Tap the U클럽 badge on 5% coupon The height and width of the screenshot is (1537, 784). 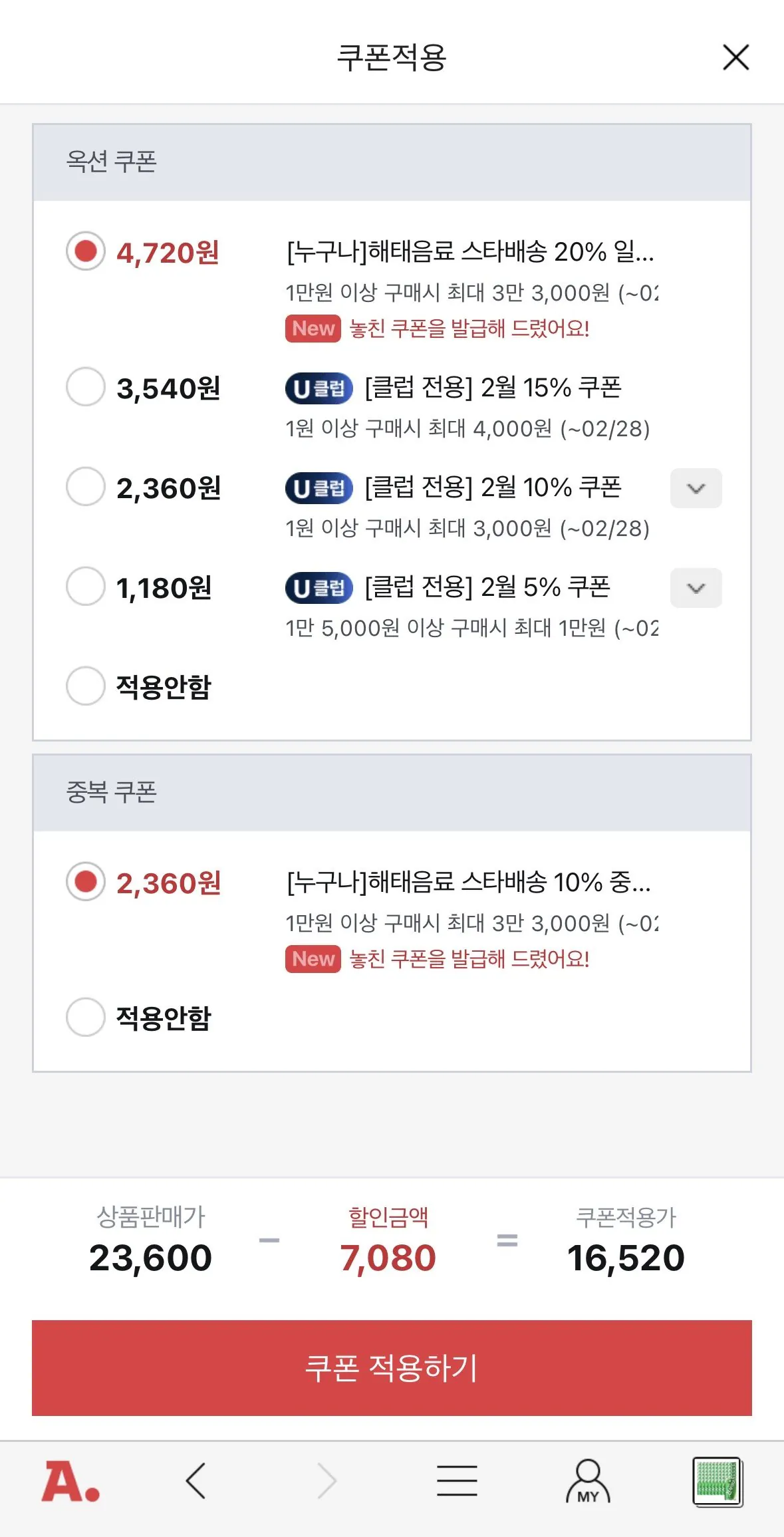click(x=319, y=588)
